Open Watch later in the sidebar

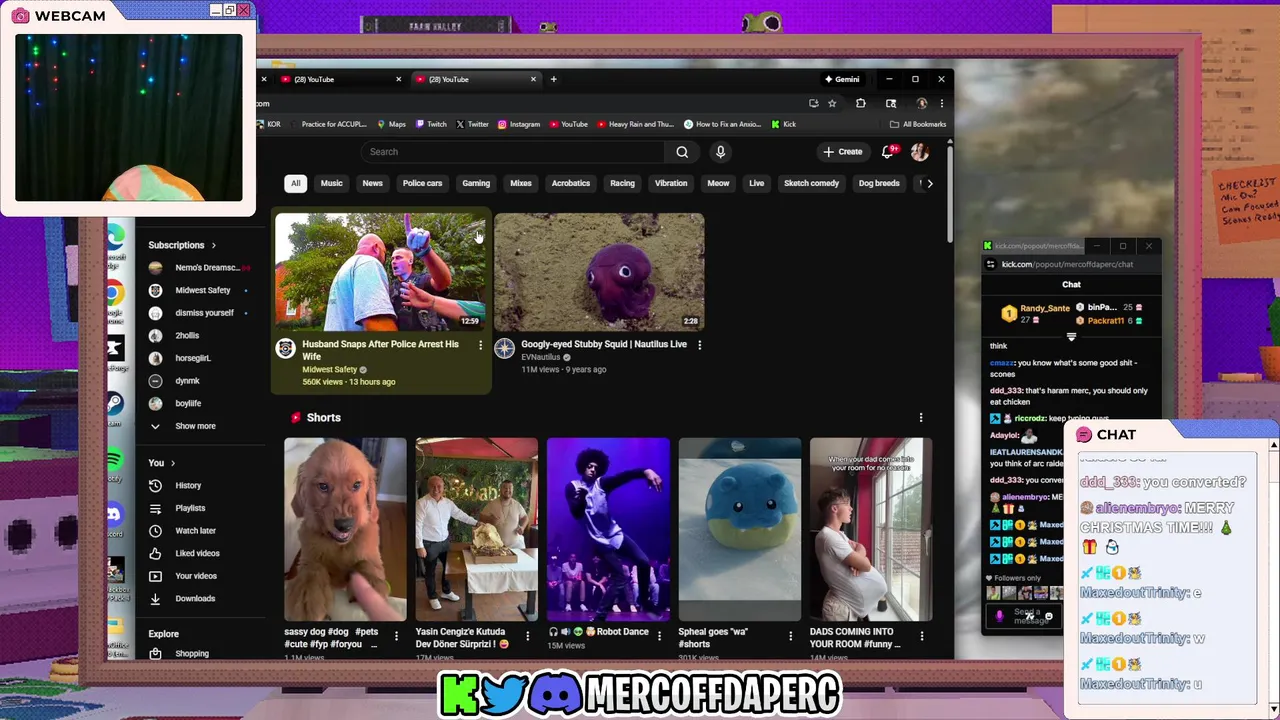(195, 531)
